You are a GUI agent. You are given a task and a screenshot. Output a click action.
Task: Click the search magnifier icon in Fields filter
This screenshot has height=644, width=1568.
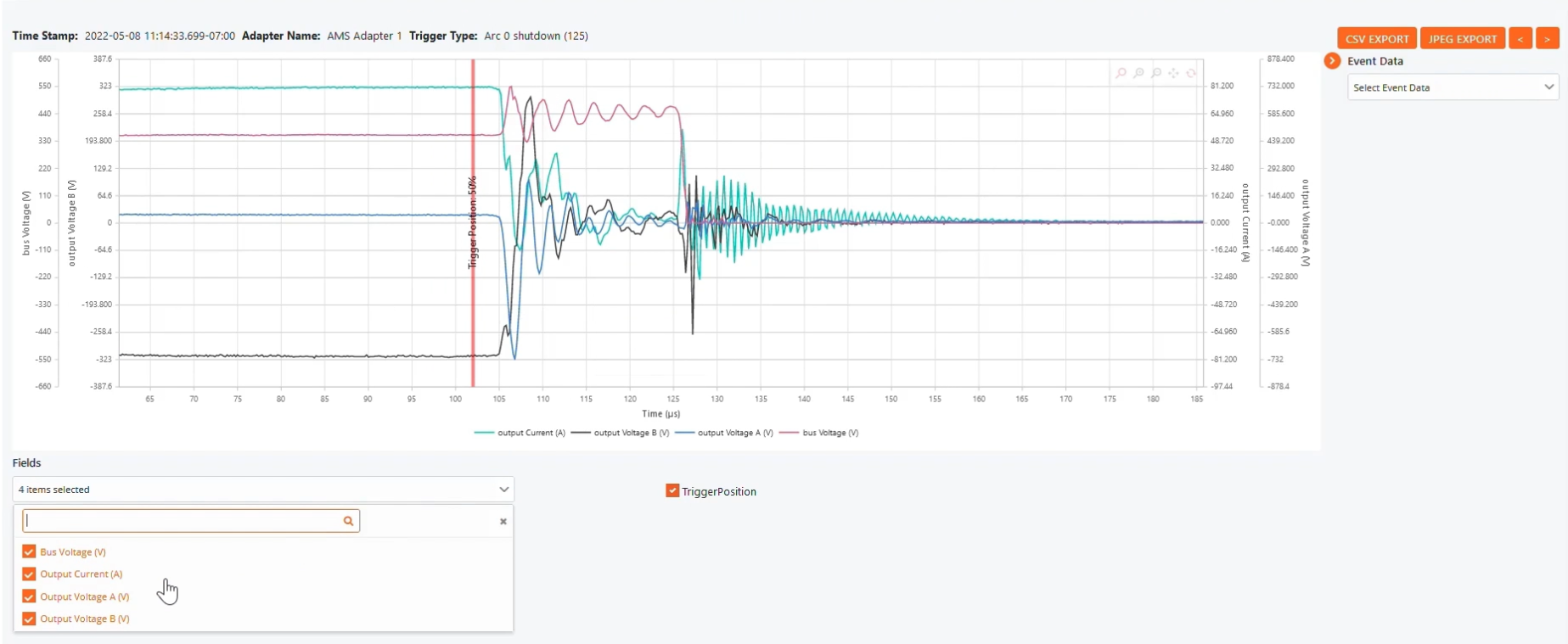[348, 521]
